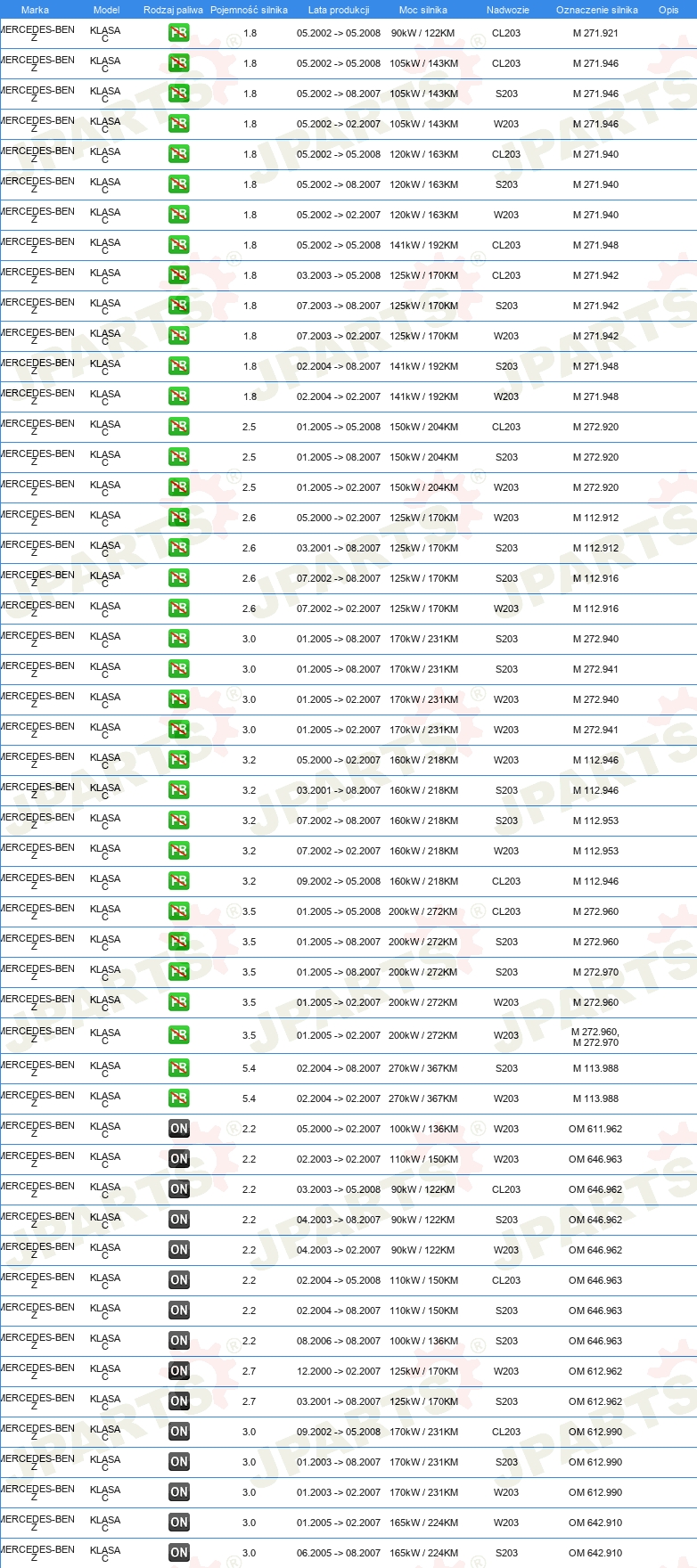Click the 03.2001 -> 08.2007 date in M 112.912 row
Image resolution: width=697 pixels, height=1568 pixels.
coord(339,548)
